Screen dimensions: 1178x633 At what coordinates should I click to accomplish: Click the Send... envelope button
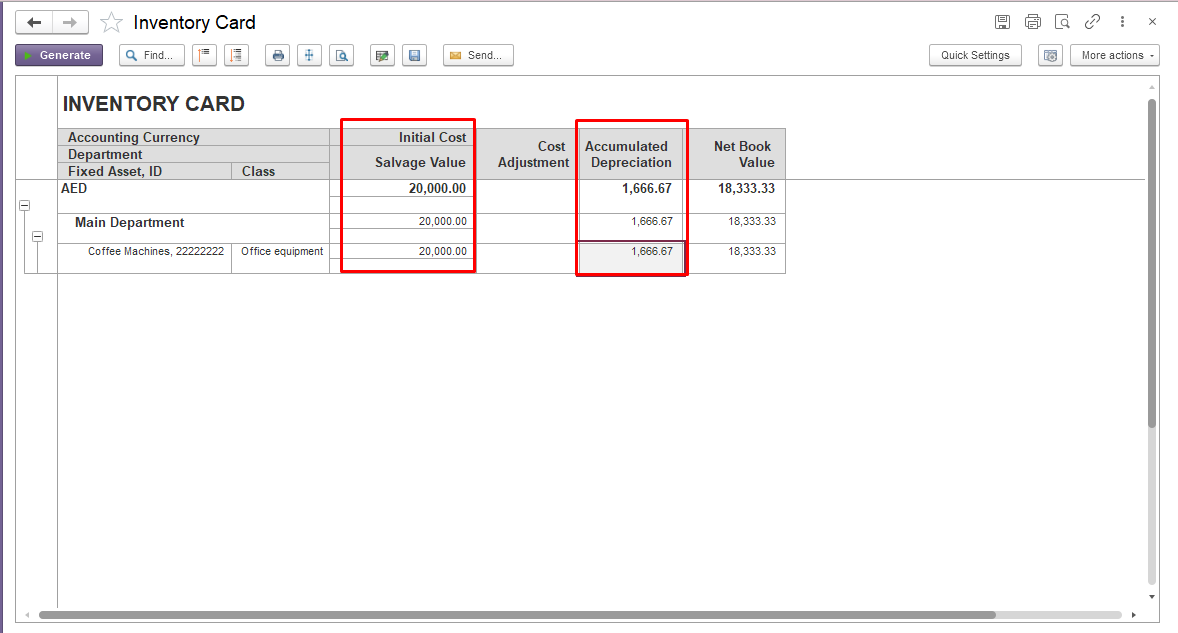pyautogui.click(x=479, y=55)
